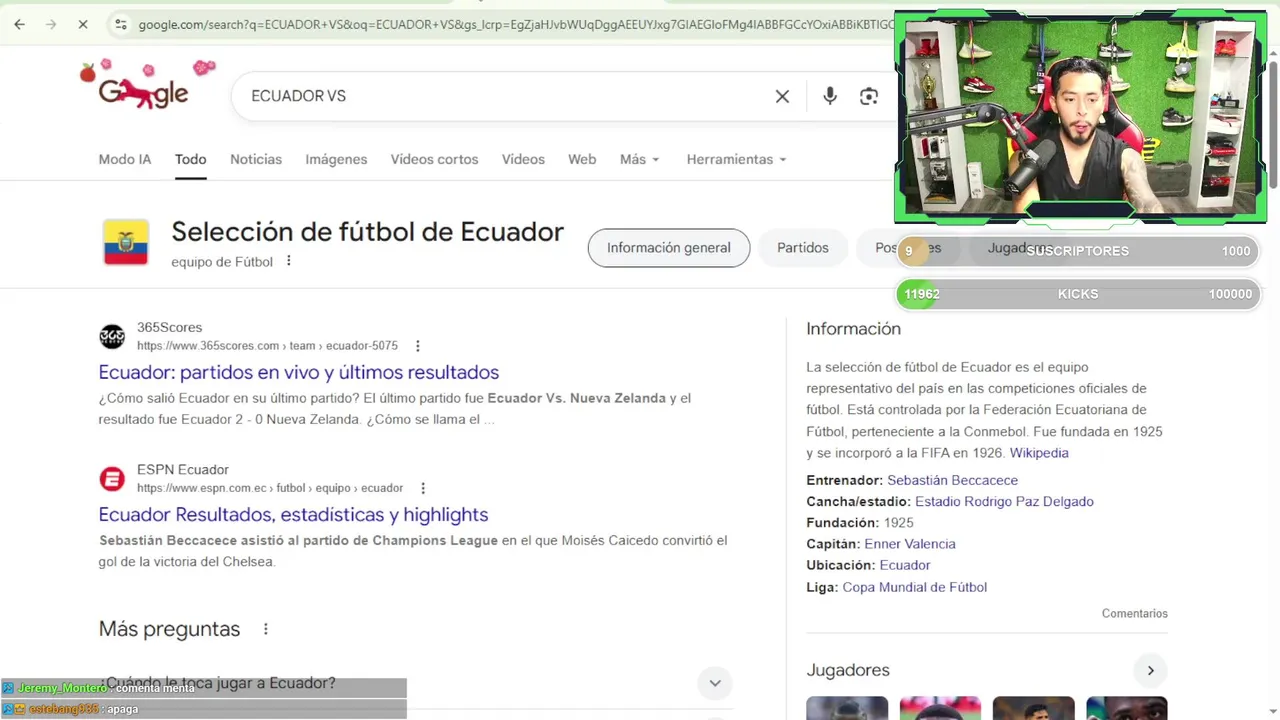Switch to Modo IA tab
Image resolution: width=1280 pixels, height=720 pixels.
tap(125, 159)
